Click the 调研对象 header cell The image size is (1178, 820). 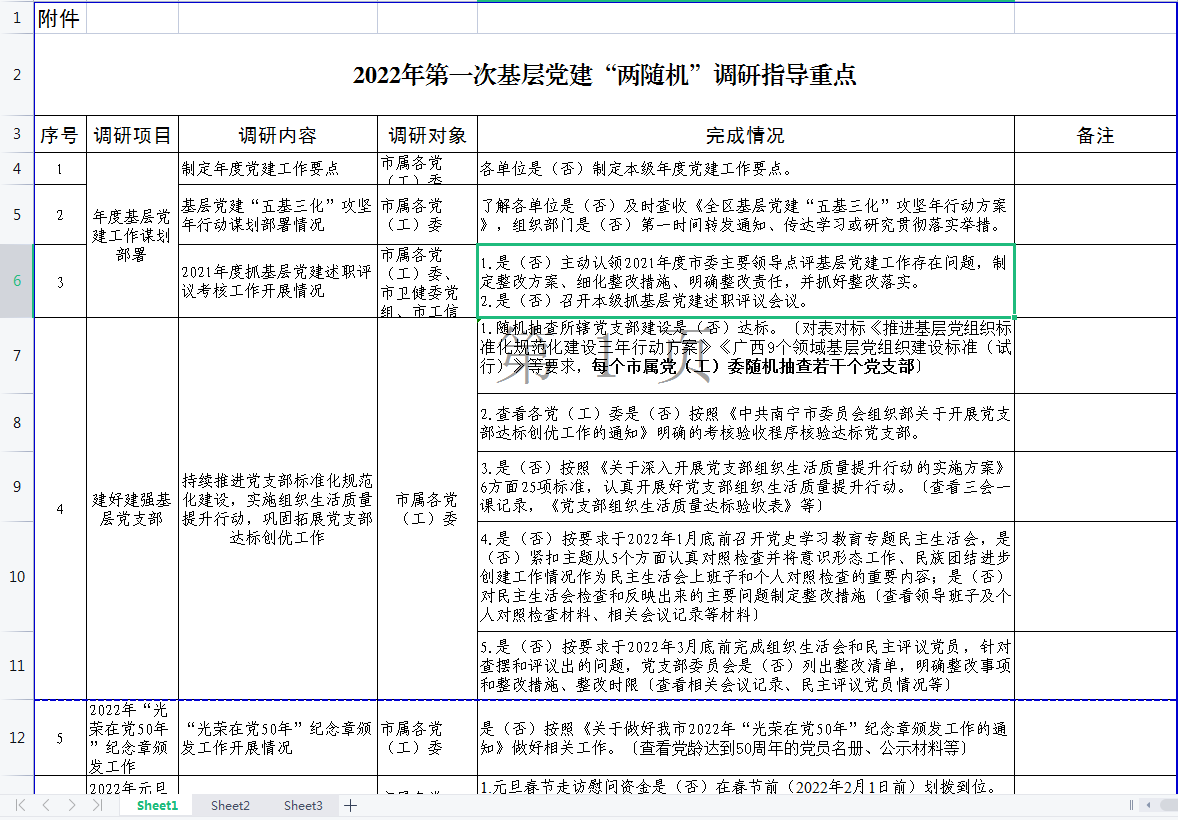pyautogui.click(x=427, y=135)
